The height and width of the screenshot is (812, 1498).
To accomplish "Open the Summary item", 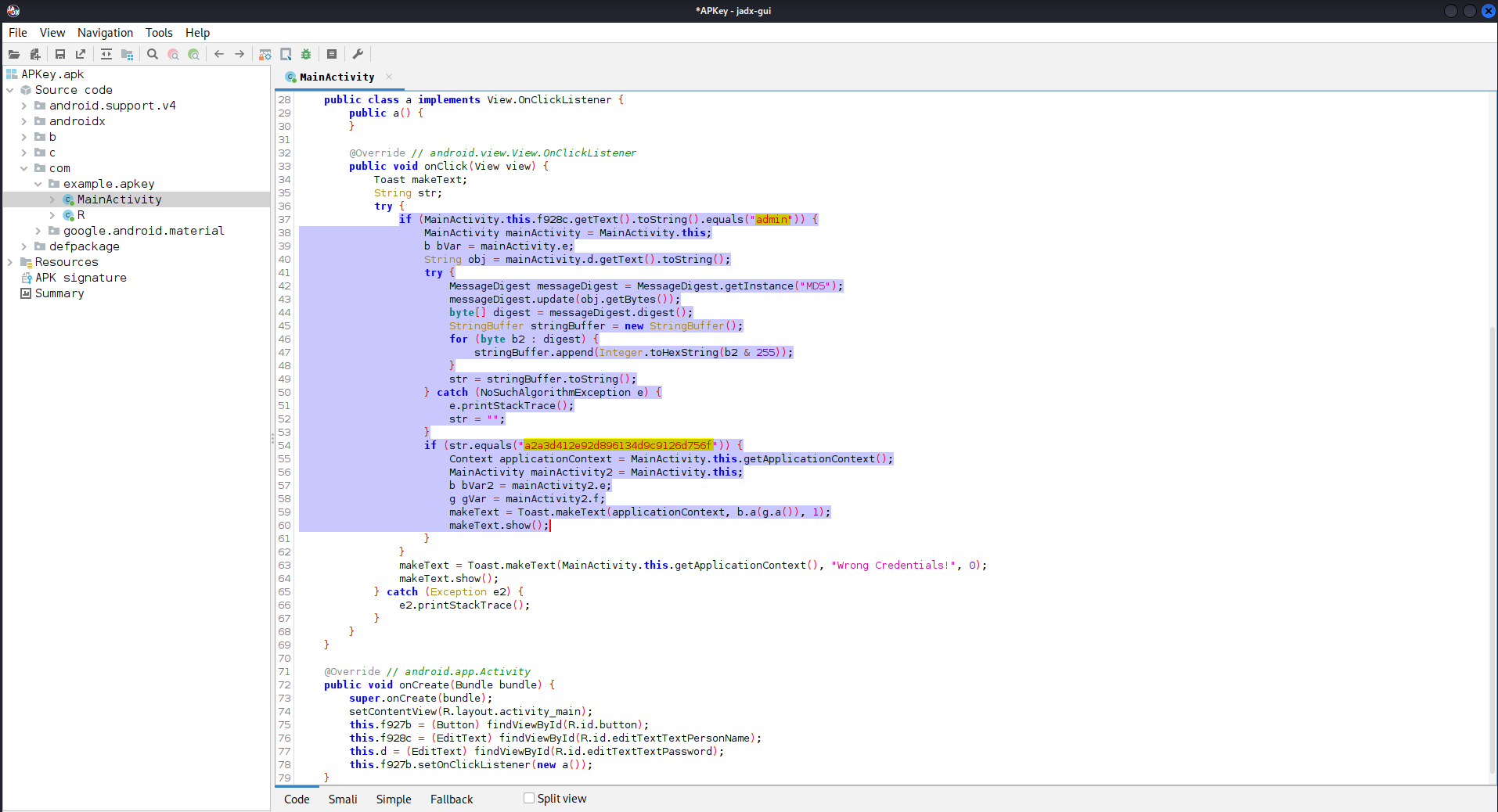I will pyautogui.click(x=59, y=293).
